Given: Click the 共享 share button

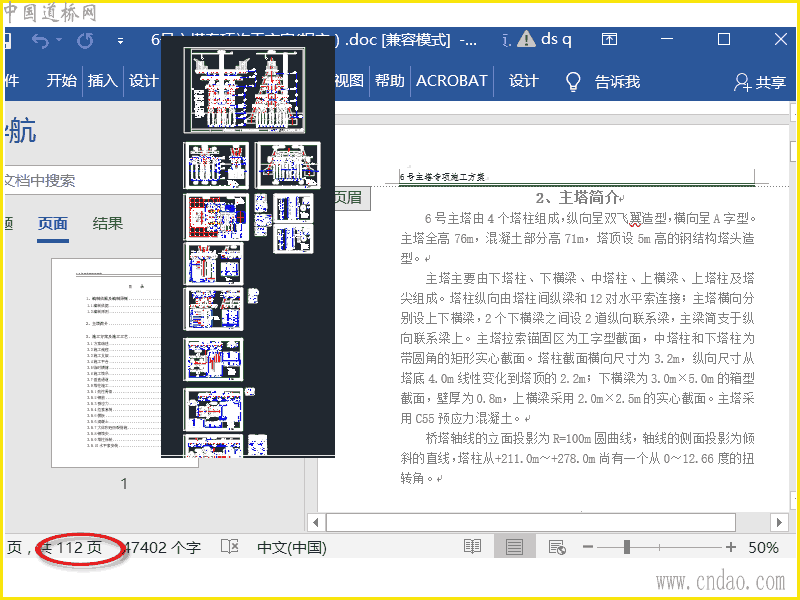Looking at the screenshot, I should pyautogui.click(x=760, y=82).
